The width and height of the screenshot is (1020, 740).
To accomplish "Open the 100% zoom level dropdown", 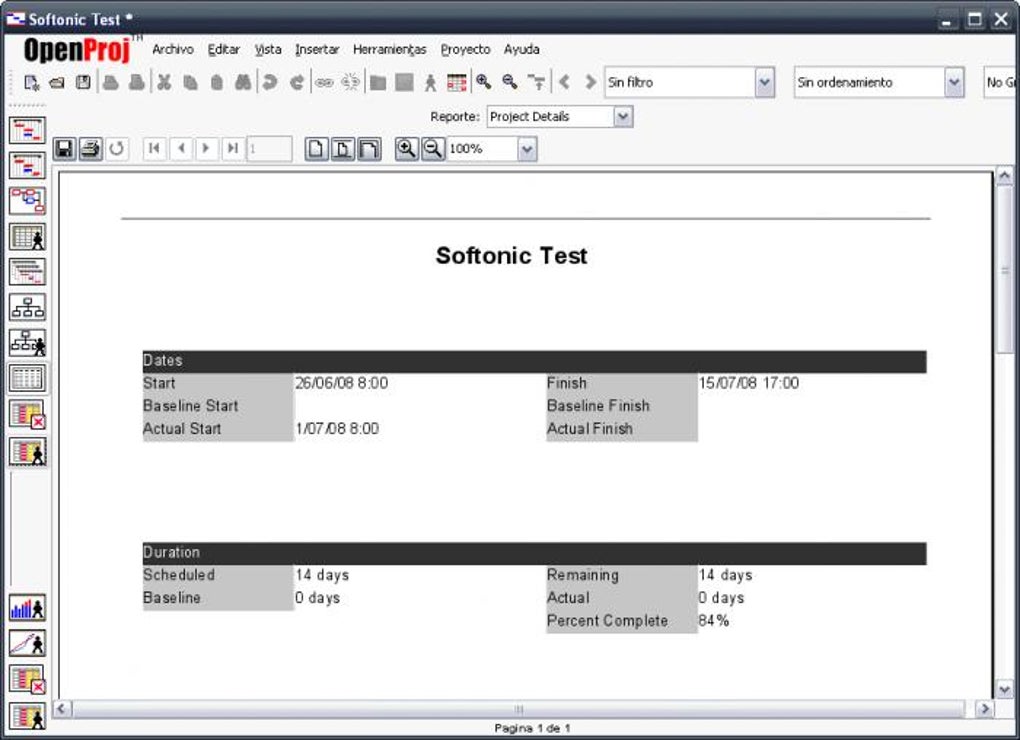I will (527, 149).
